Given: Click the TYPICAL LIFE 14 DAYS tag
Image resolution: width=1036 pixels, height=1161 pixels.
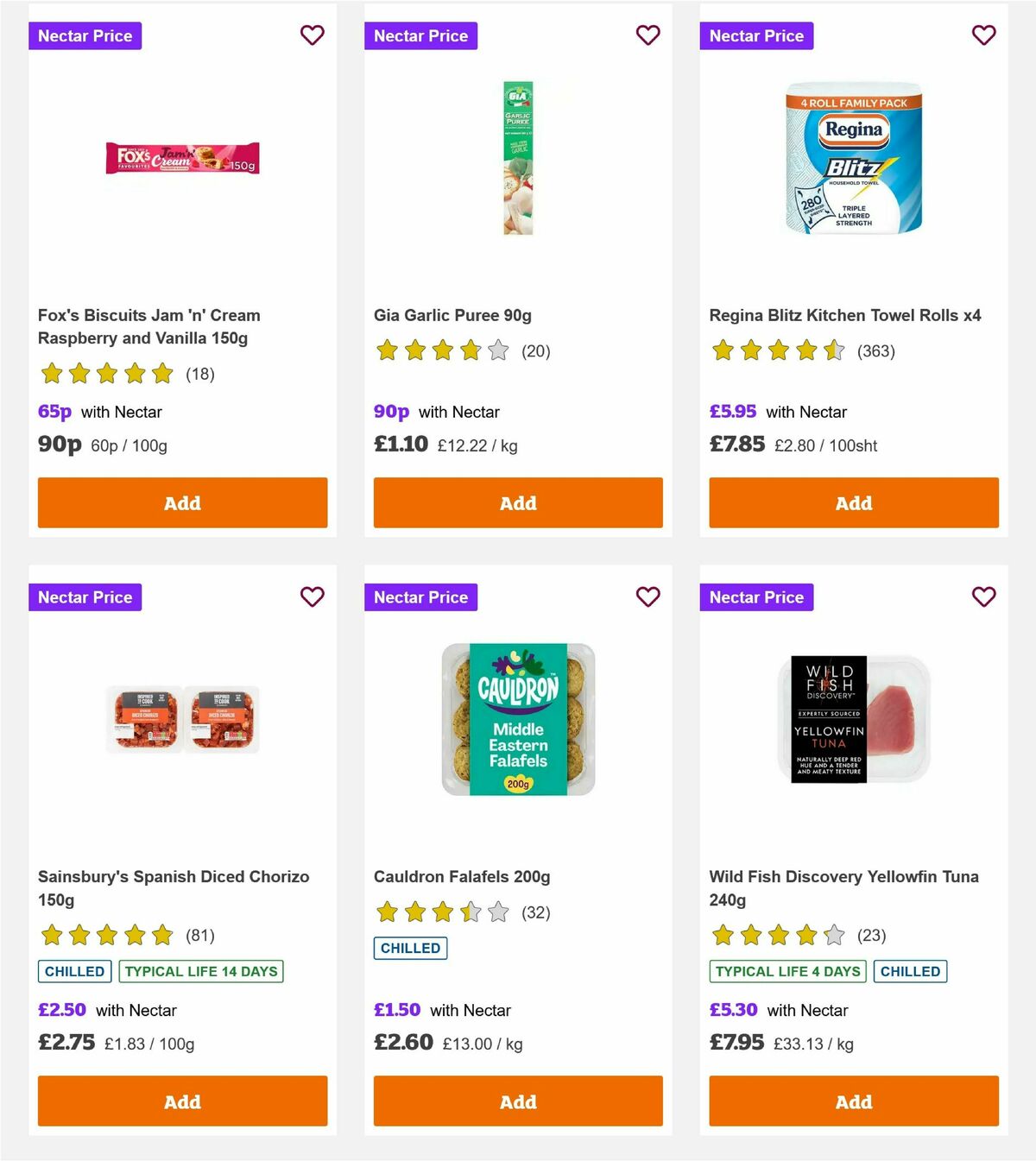Looking at the screenshot, I should (200, 971).
